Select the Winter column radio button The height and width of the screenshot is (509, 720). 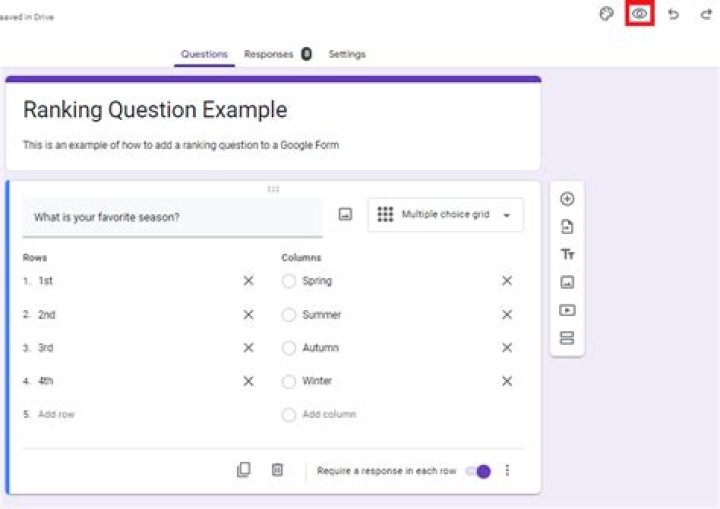(289, 381)
